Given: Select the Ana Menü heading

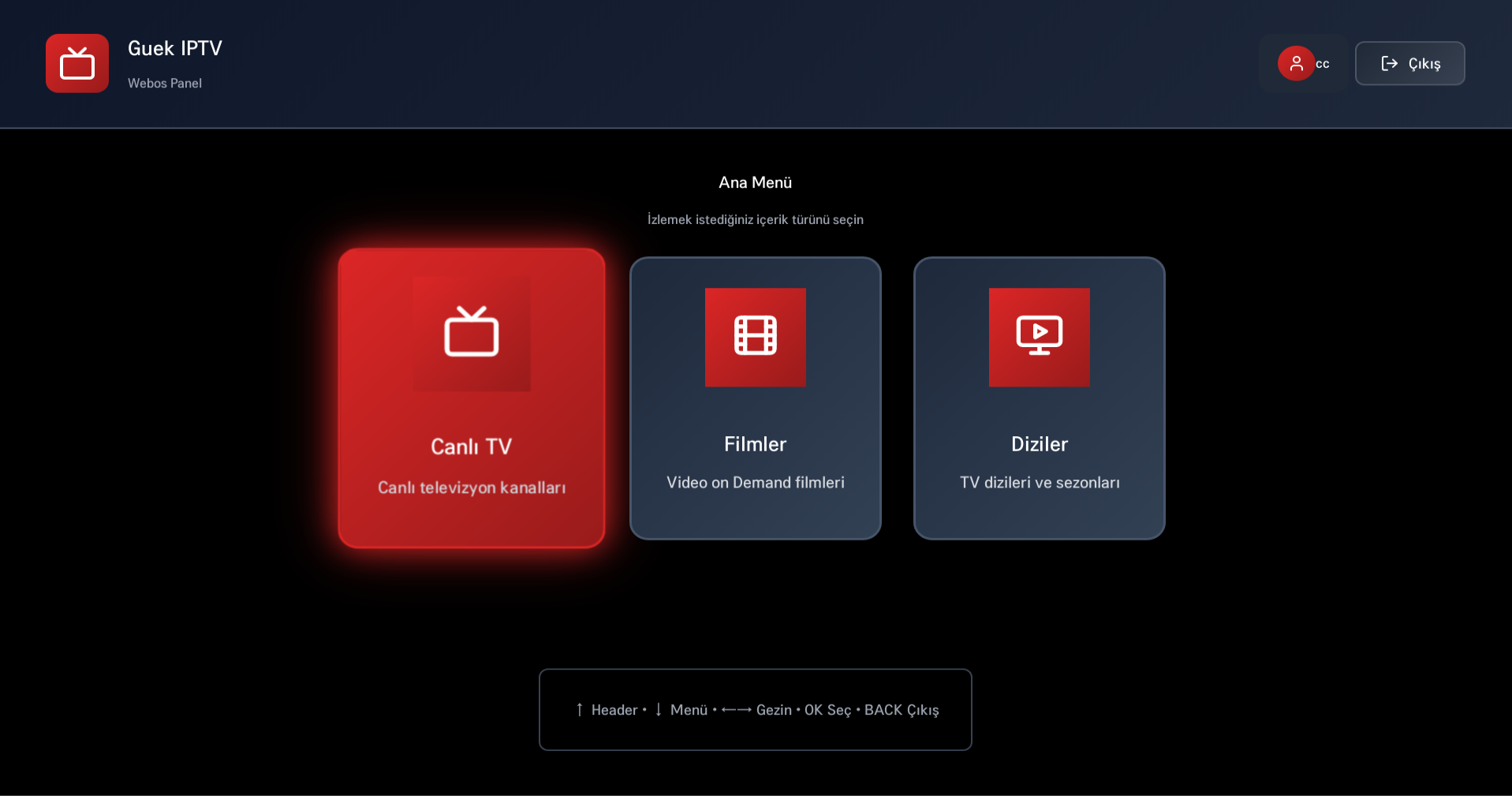Looking at the screenshot, I should (754, 182).
